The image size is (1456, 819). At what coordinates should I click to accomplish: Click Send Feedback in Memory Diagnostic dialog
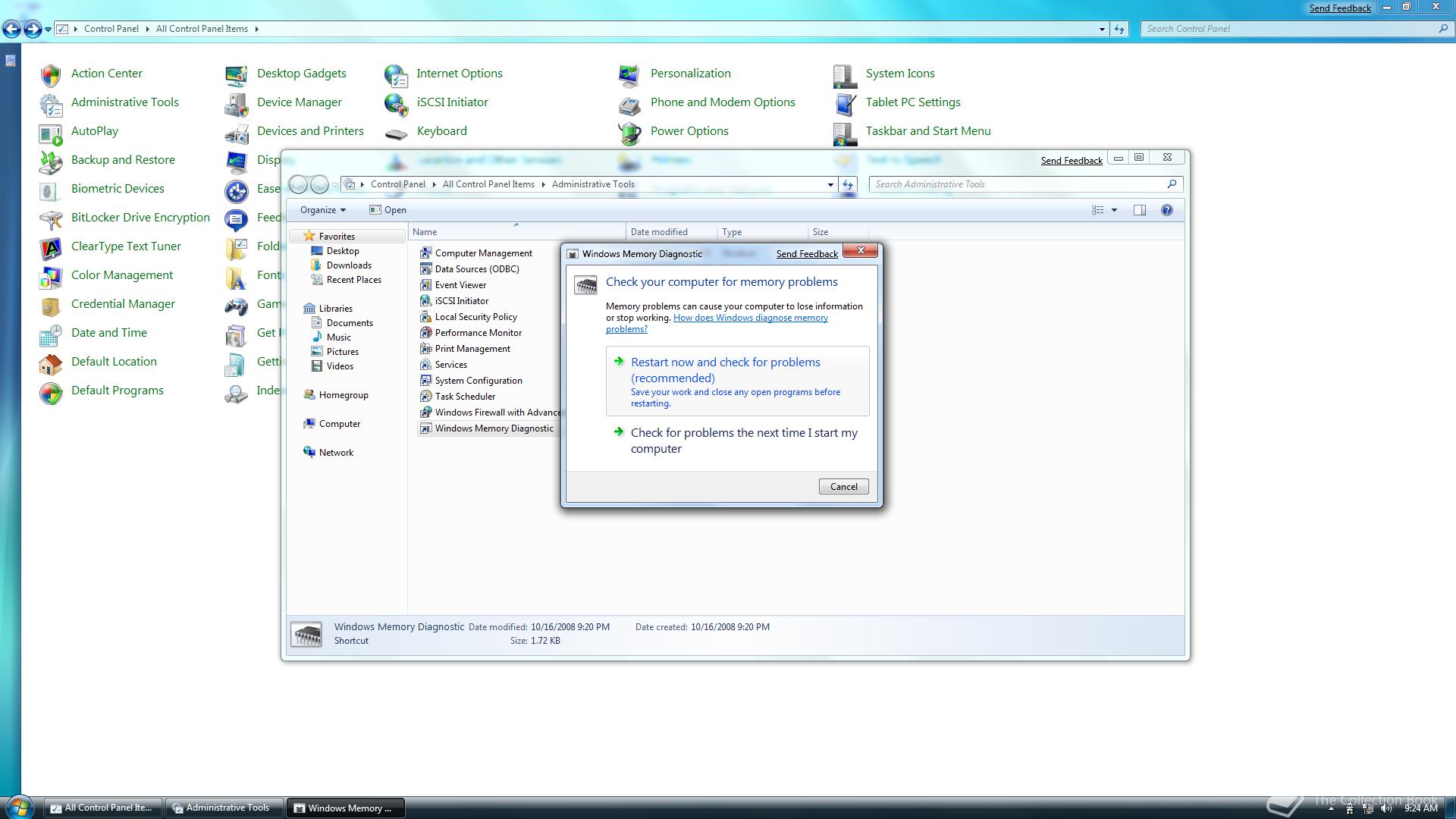pyautogui.click(x=807, y=254)
